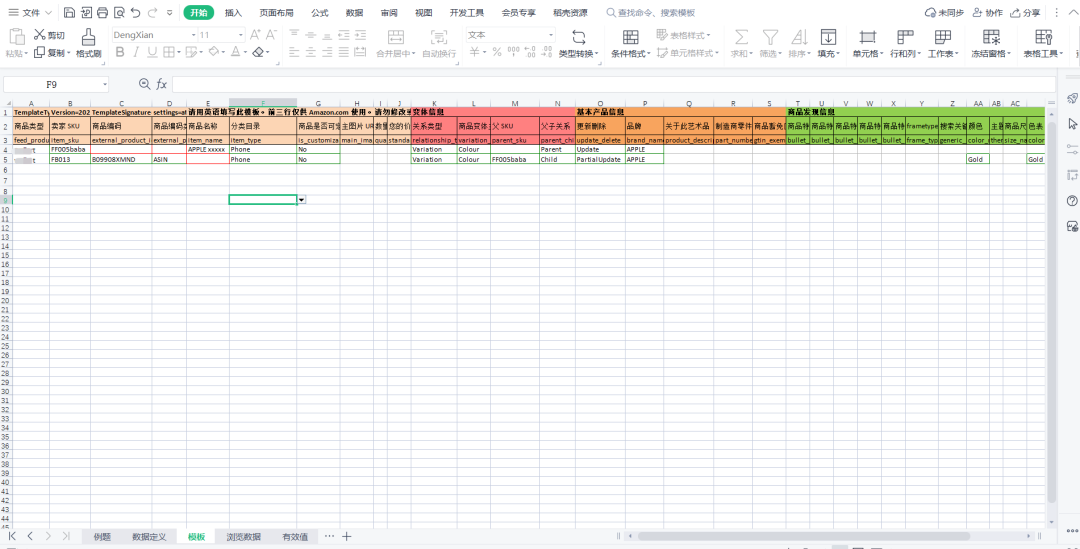Switch to the Insert (插入) tab

click(x=233, y=12)
